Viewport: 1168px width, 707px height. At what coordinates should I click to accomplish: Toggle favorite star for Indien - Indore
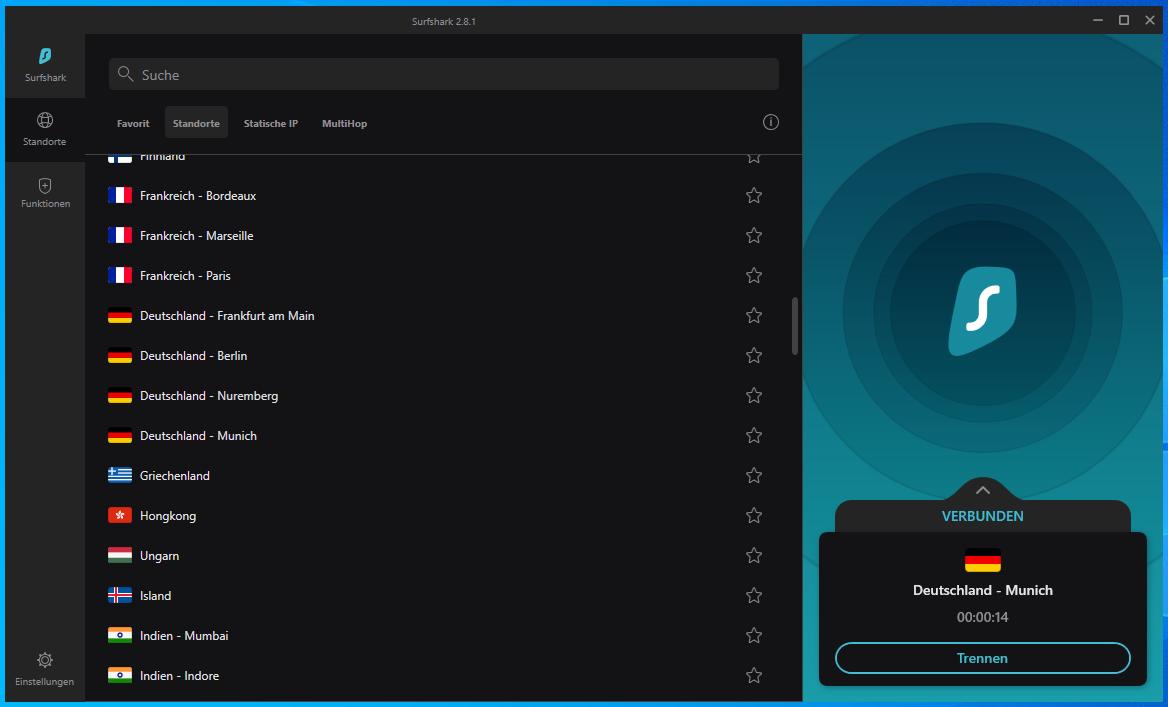tap(754, 676)
